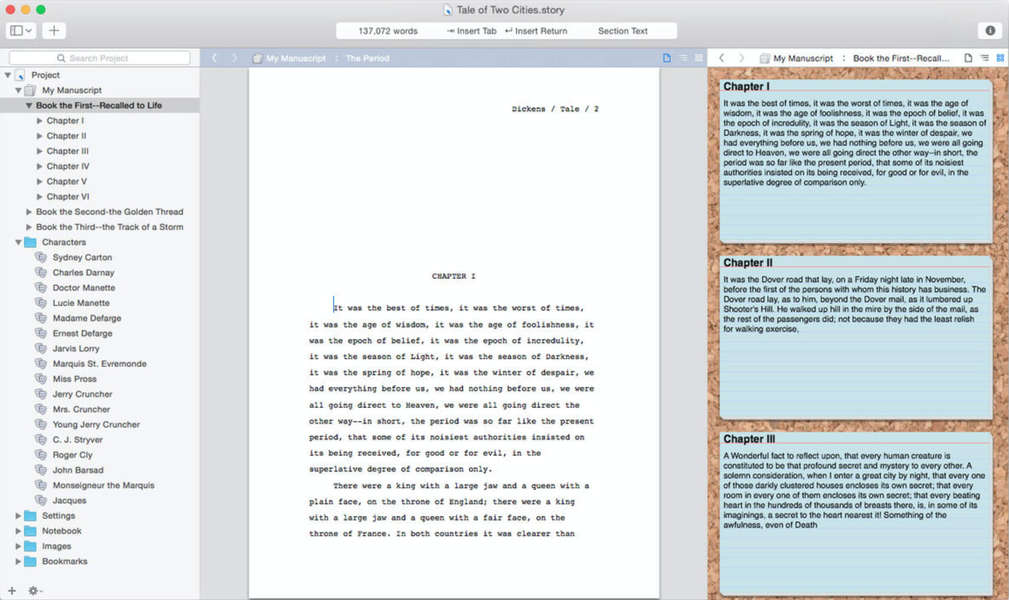Collapse the Characters folder
This screenshot has width=1009, height=600.
pyautogui.click(x=18, y=242)
